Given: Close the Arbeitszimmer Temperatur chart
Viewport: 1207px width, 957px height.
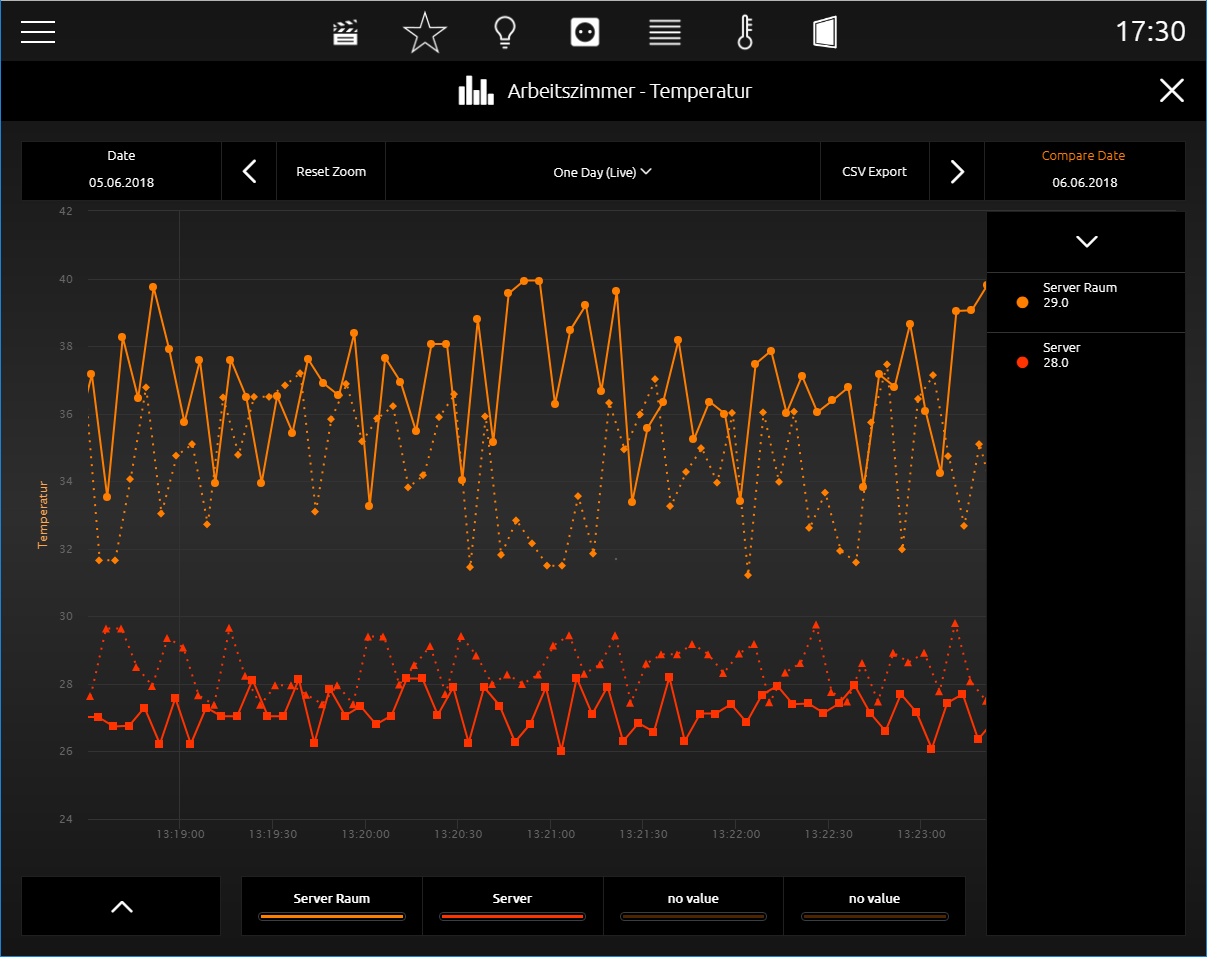Looking at the screenshot, I should tap(1172, 91).
